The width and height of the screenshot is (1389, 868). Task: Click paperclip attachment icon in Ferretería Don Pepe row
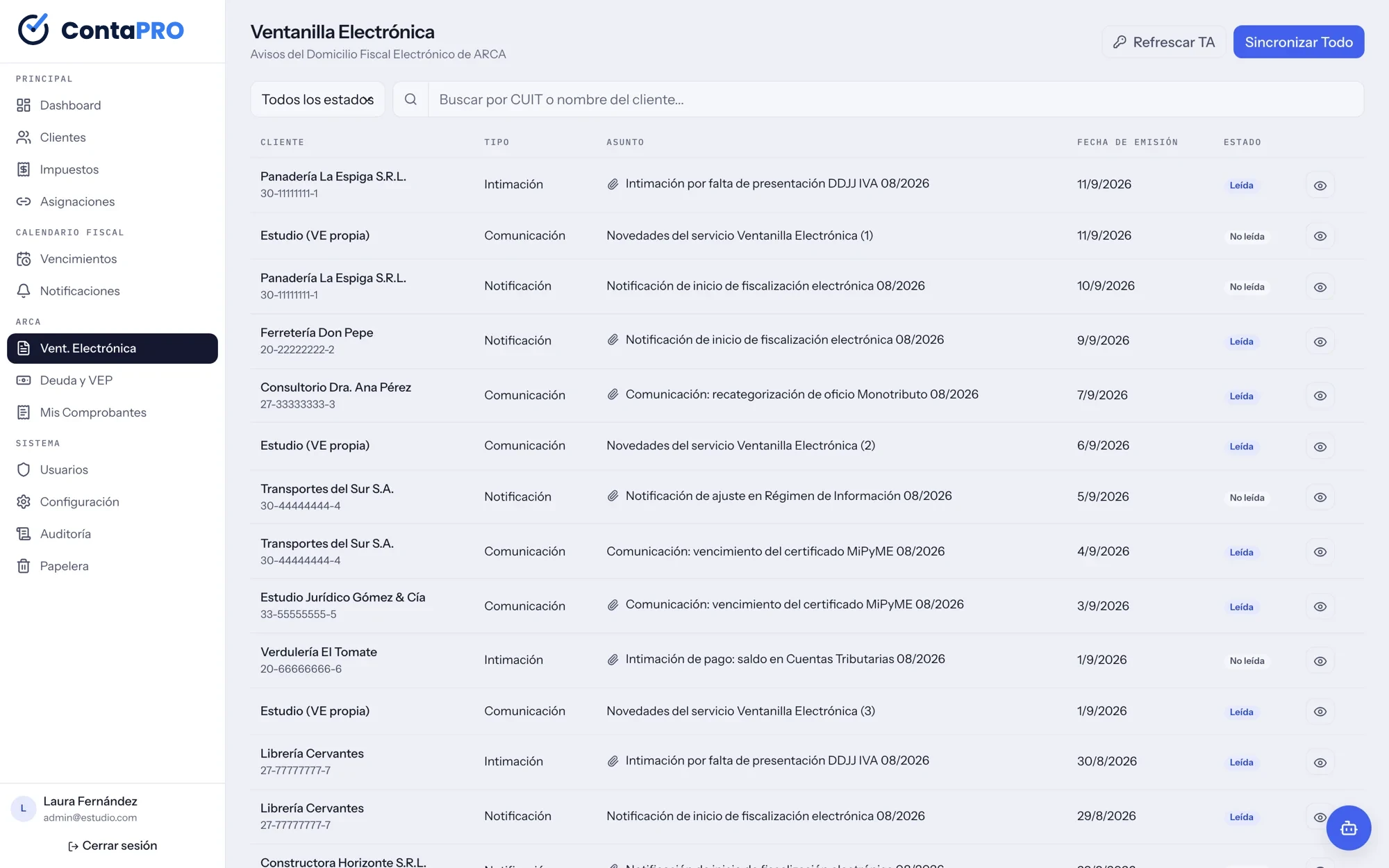(613, 340)
